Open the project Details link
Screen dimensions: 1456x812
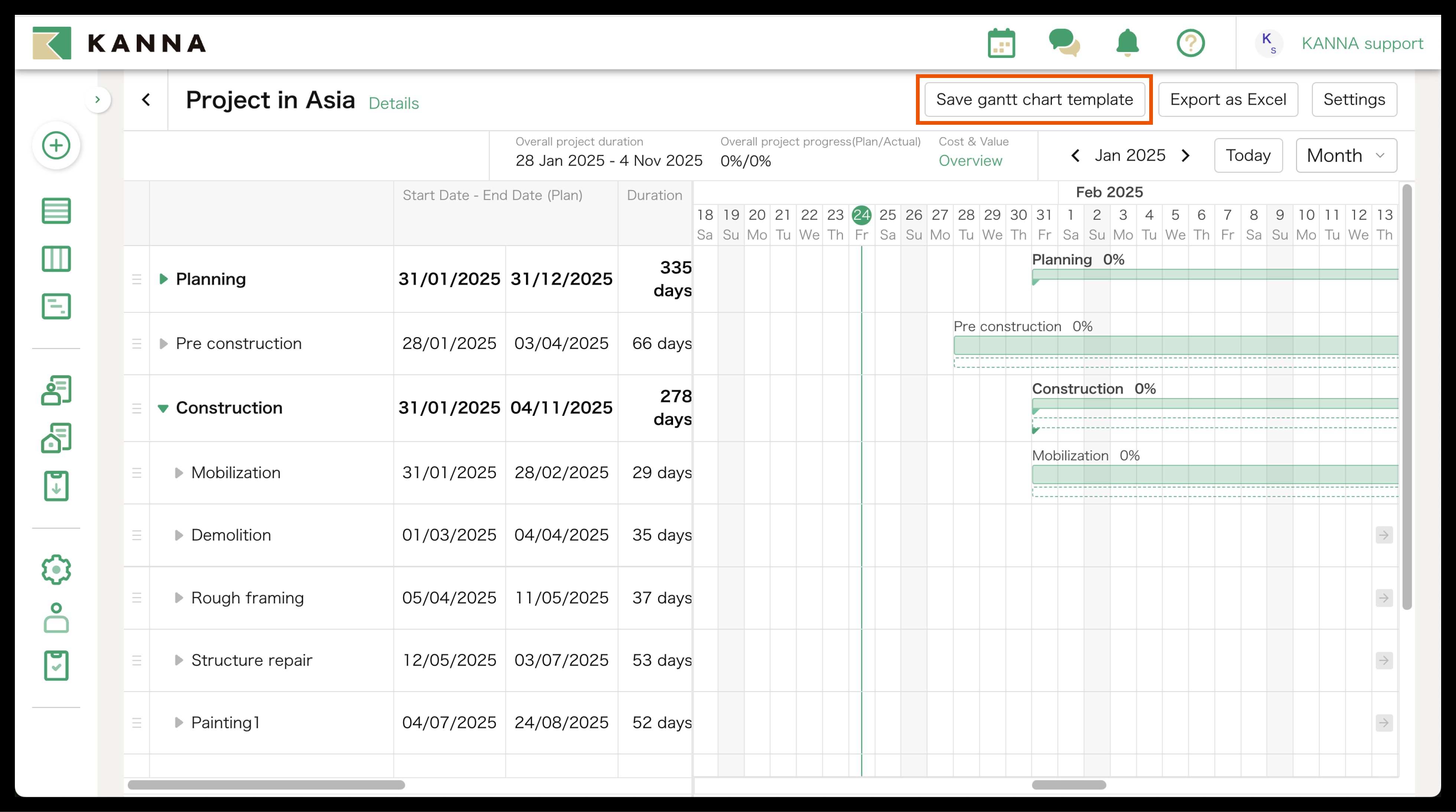click(x=393, y=104)
